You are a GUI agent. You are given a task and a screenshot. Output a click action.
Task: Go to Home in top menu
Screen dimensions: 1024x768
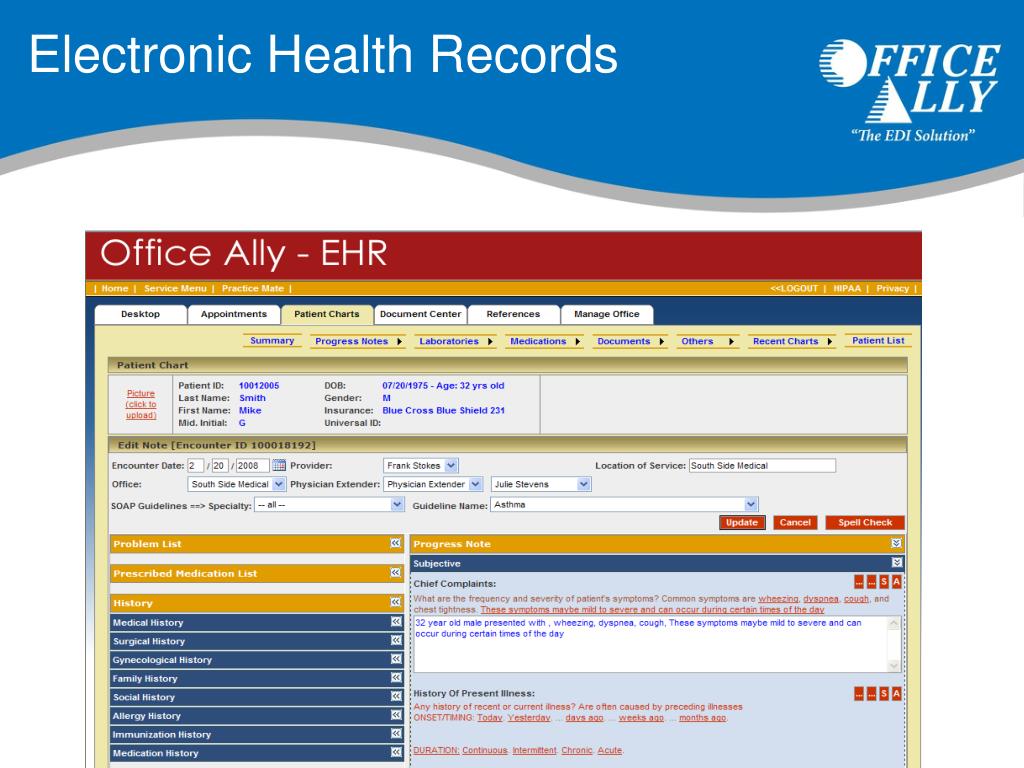tap(115, 288)
